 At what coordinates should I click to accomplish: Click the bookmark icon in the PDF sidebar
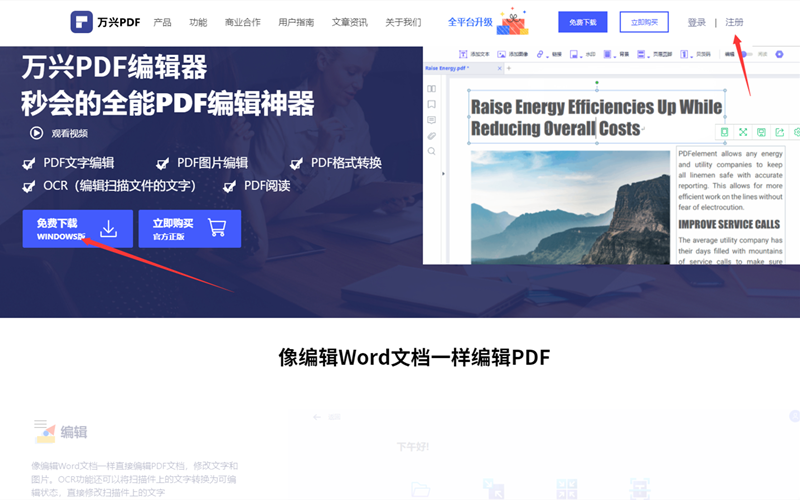(432, 104)
